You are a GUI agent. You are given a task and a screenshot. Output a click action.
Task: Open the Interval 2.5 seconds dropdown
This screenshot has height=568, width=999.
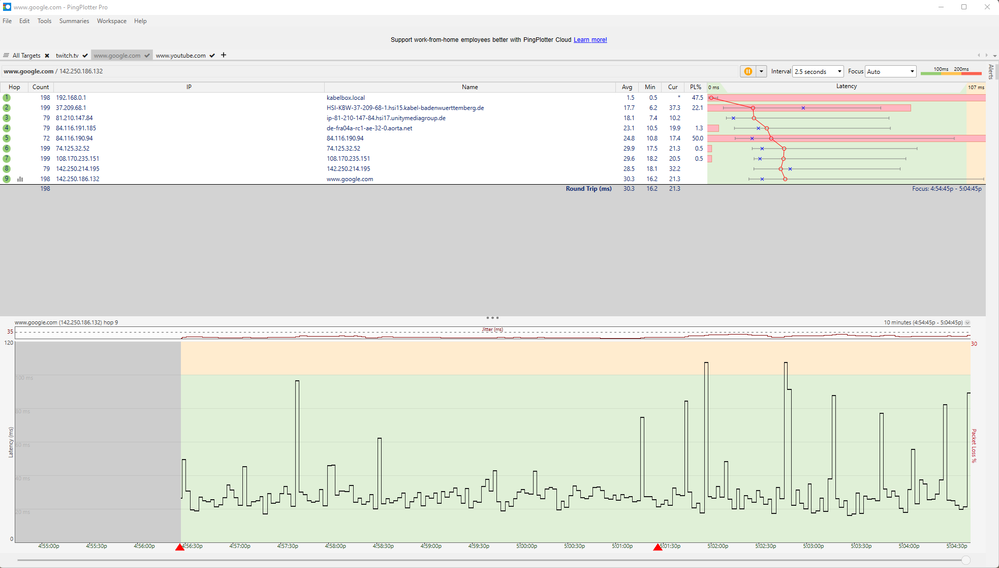(818, 71)
